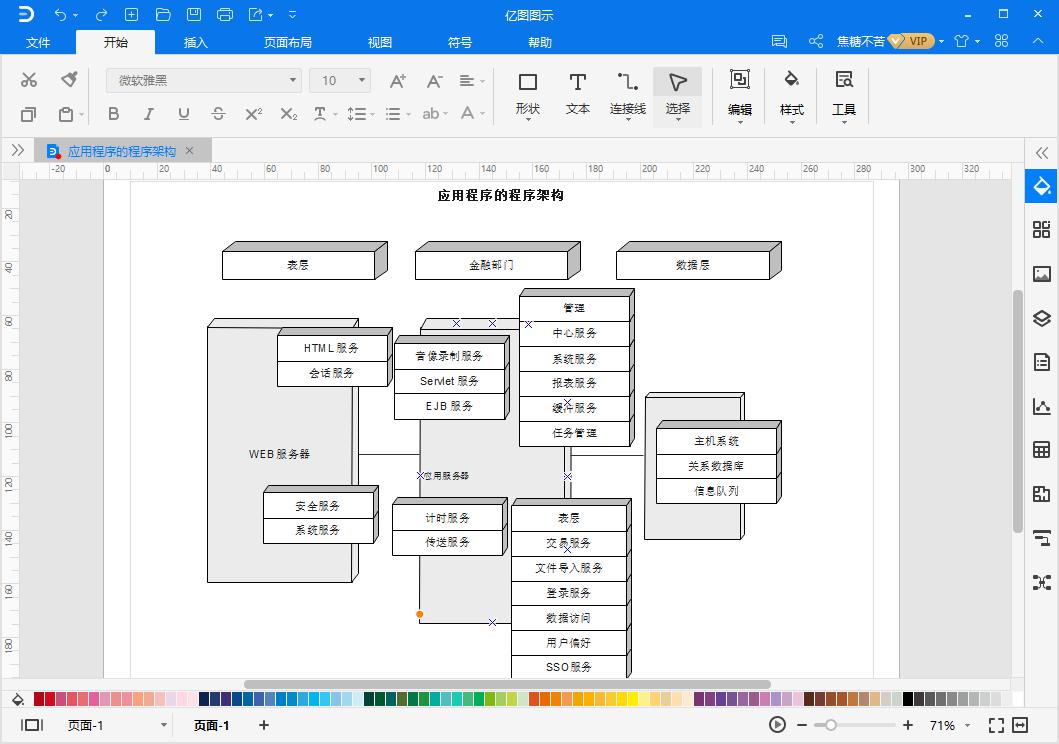Open the font size dropdown

[355, 79]
